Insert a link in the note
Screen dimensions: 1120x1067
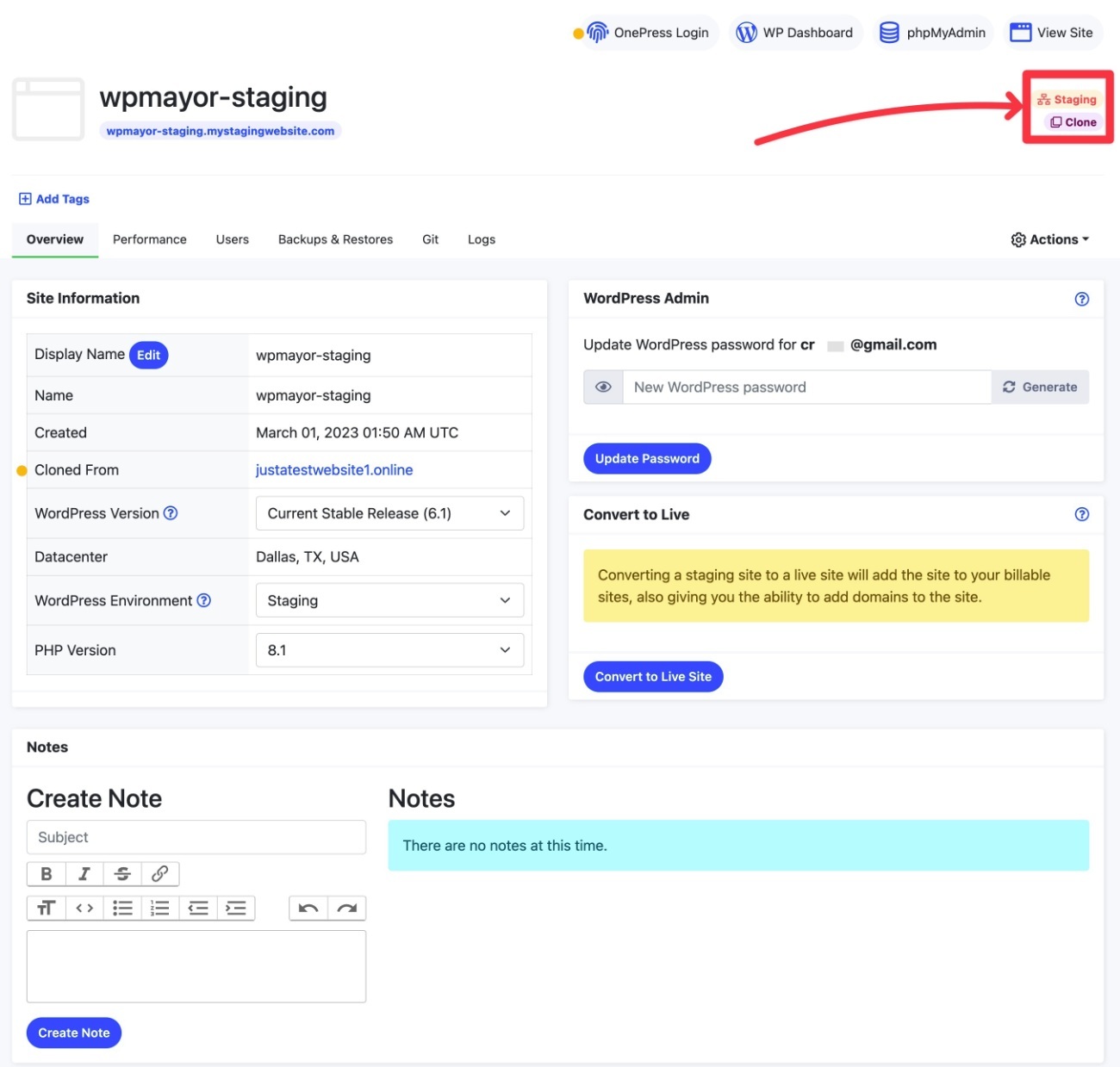[160, 874]
